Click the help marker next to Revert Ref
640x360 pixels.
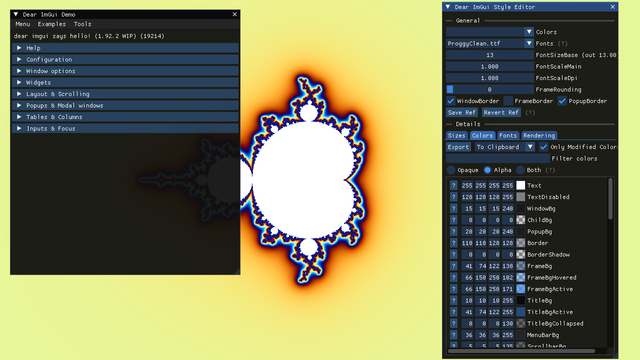pyautogui.click(x=530, y=112)
